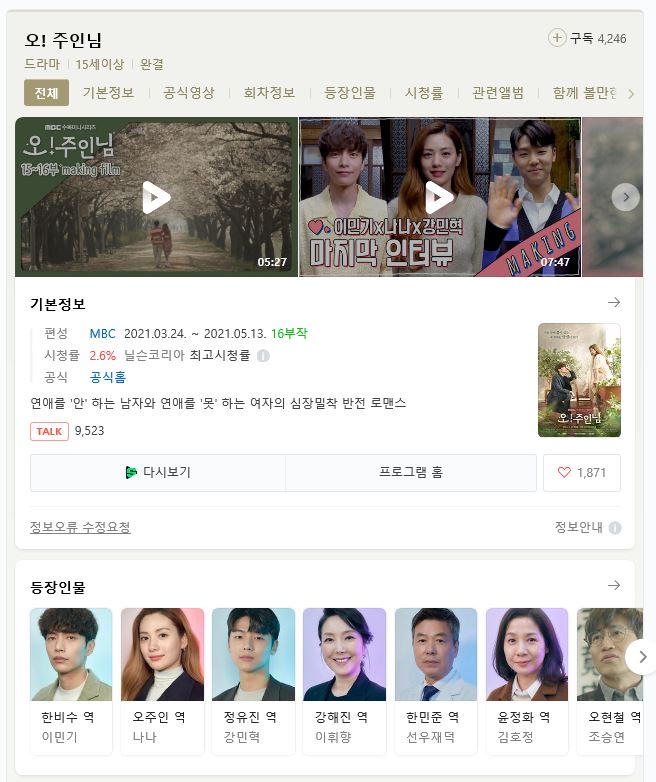This screenshot has height=782, width=656.
Task: Open the 시청률 tab
Action: click(424, 93)
